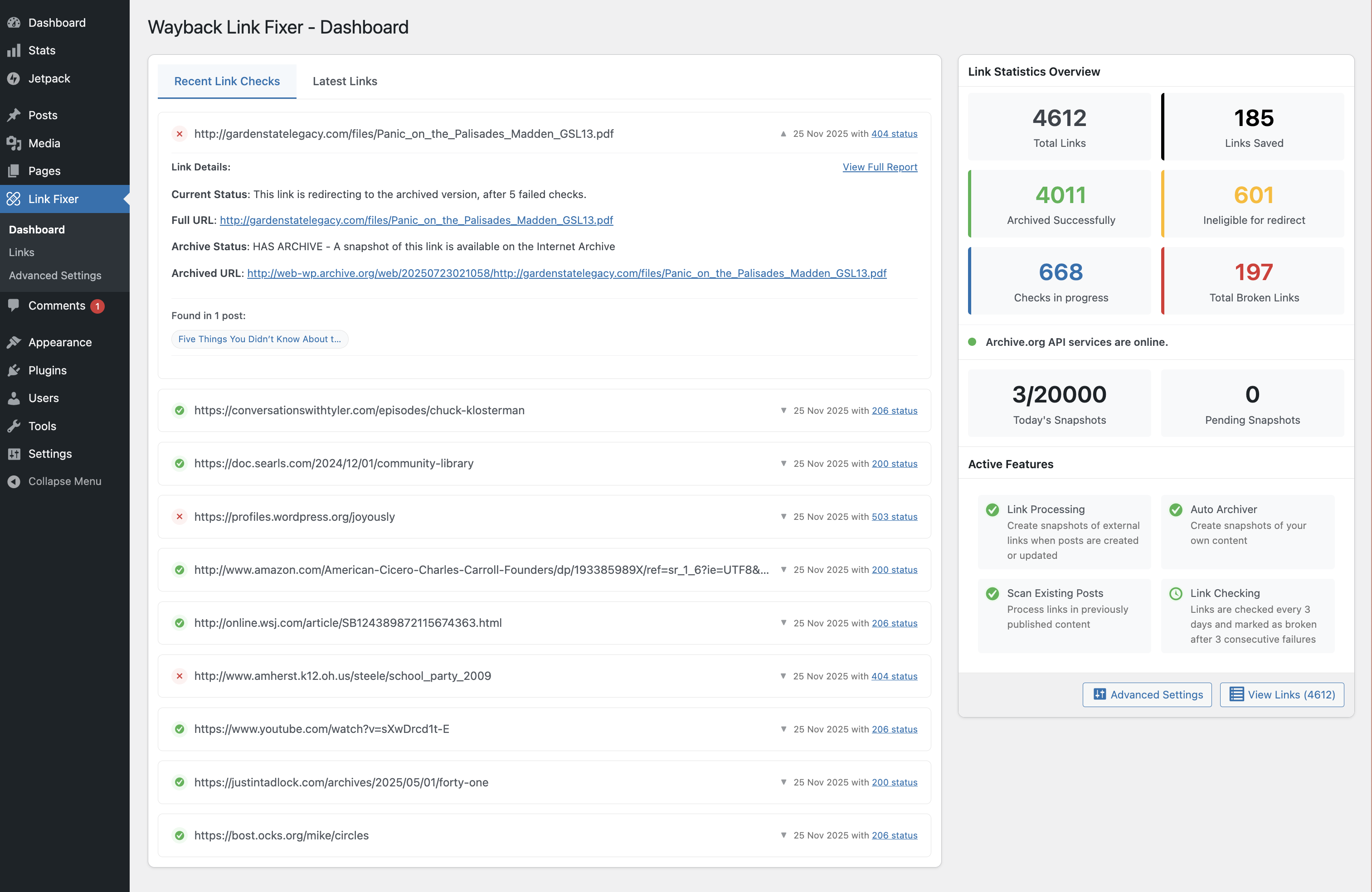Open Plugins via its plug icon
1372x892 pixels.
pos(14,370)
